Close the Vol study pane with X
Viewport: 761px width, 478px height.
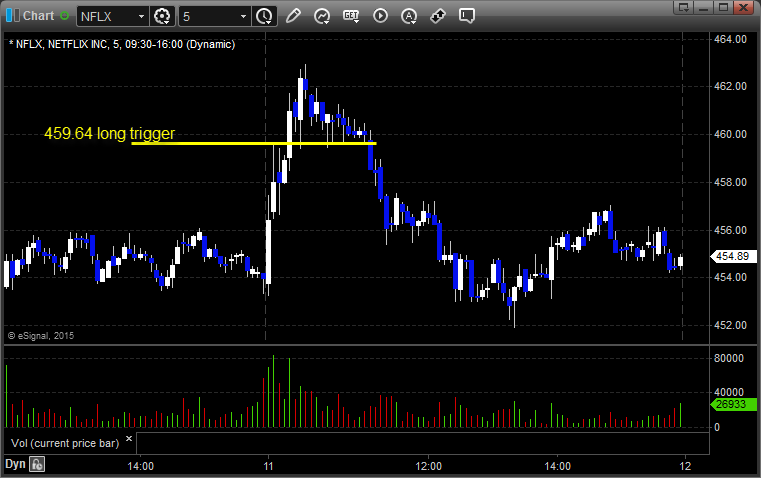(x=129, y=439)
